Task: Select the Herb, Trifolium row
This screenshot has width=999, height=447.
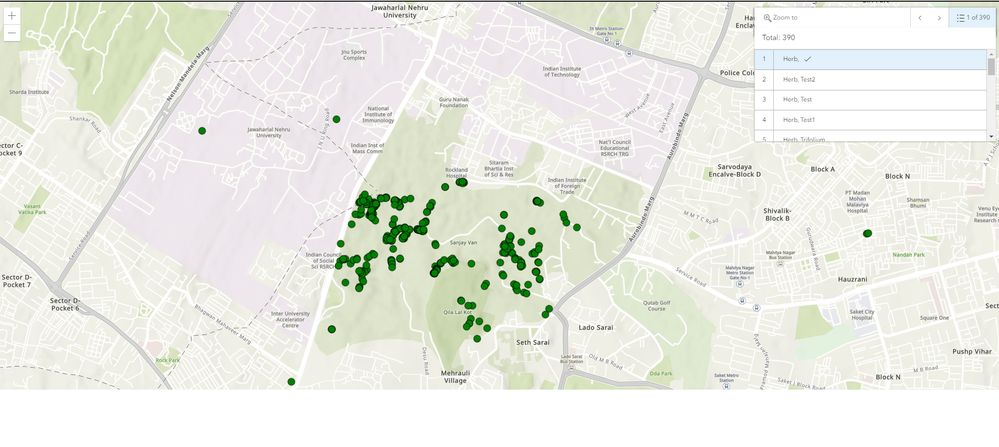Action: coord(871,137)
